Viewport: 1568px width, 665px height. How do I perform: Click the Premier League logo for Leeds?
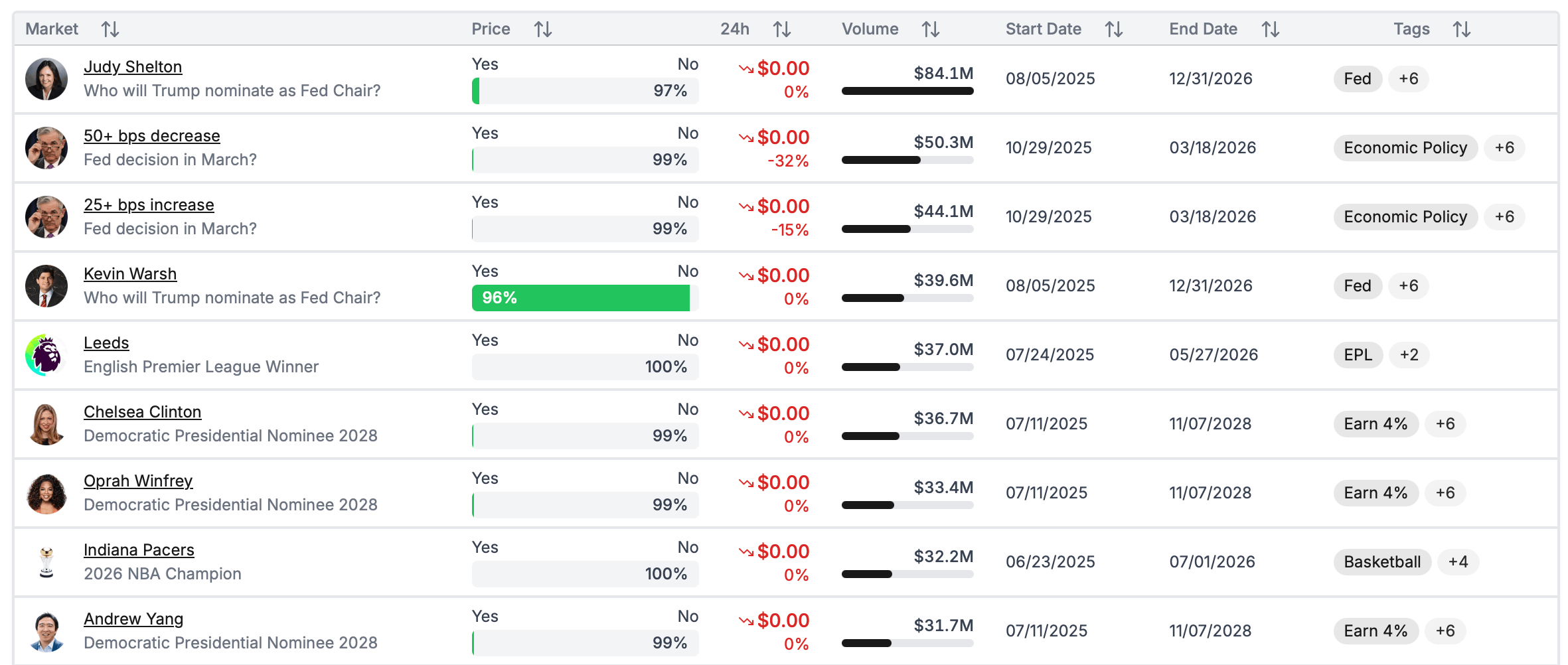tap(46, 355)
